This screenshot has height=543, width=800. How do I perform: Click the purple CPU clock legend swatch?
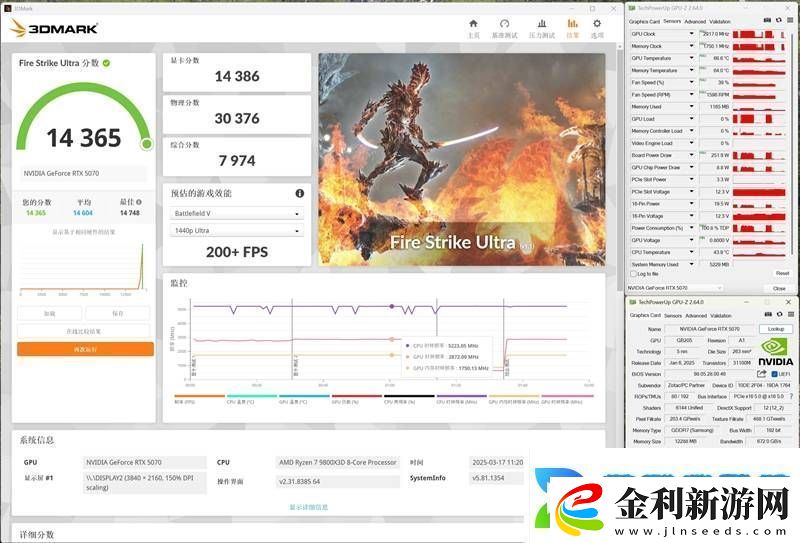coord(462,396)
